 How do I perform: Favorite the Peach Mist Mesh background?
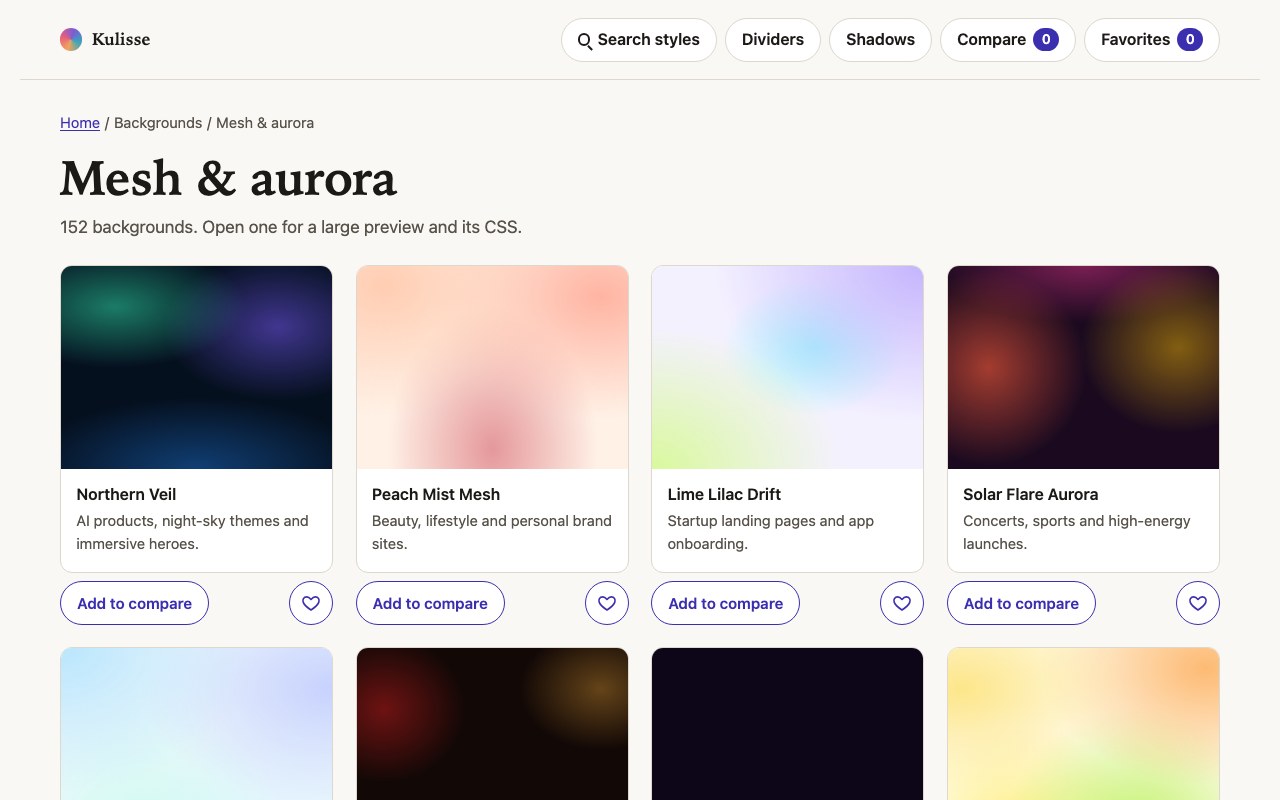pyautogui.click(x=607, y=603)
